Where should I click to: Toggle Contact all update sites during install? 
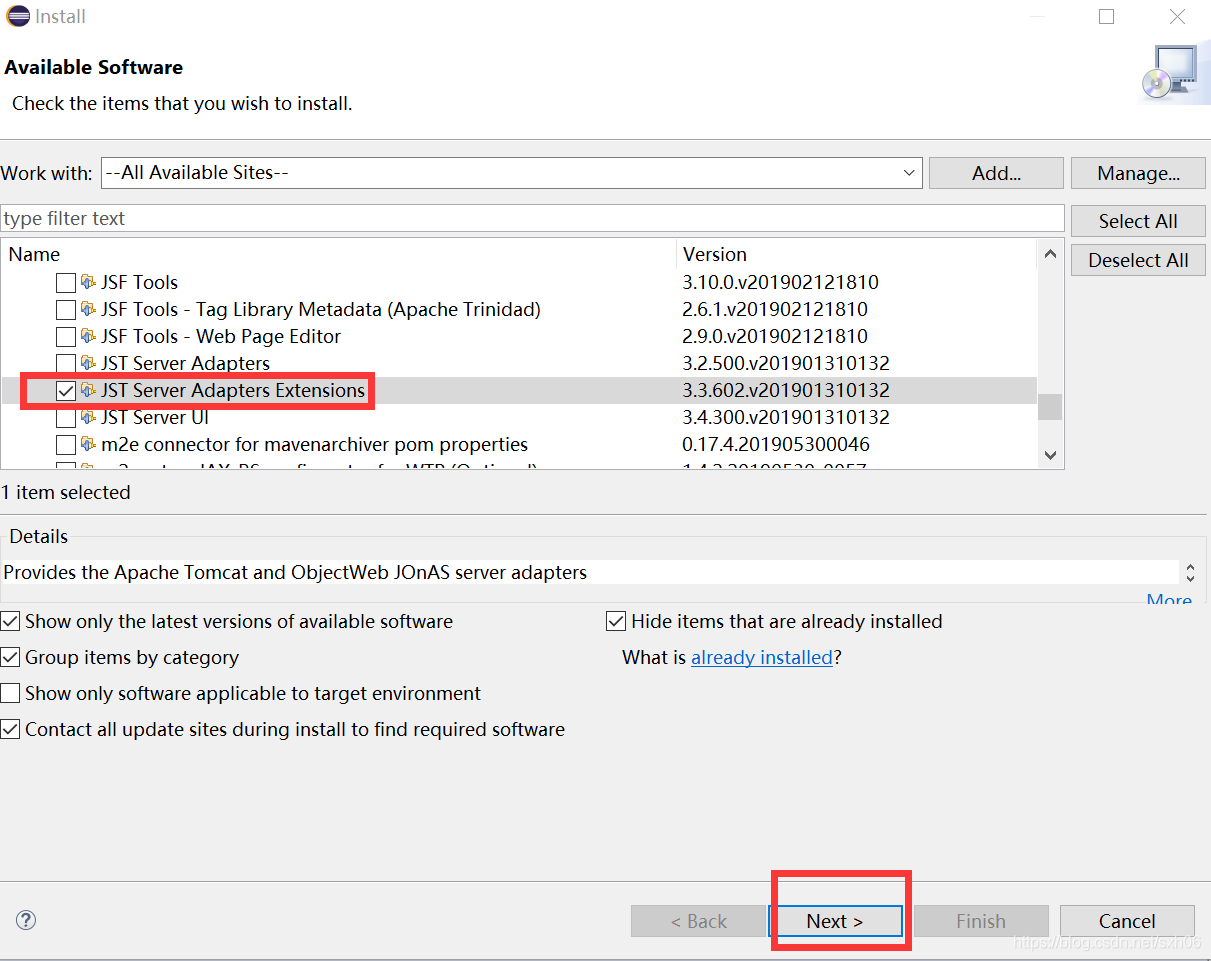(10, 730)
